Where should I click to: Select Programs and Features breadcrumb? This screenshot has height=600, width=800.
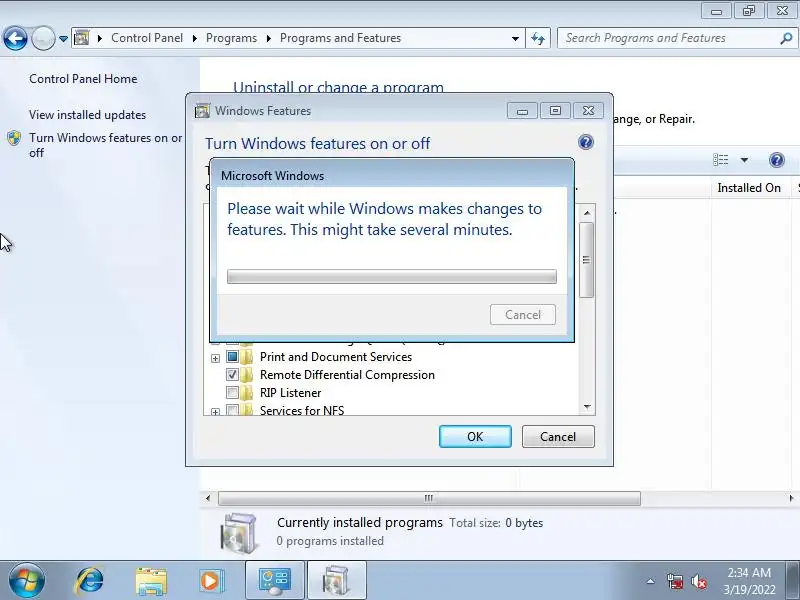(340, 38)
